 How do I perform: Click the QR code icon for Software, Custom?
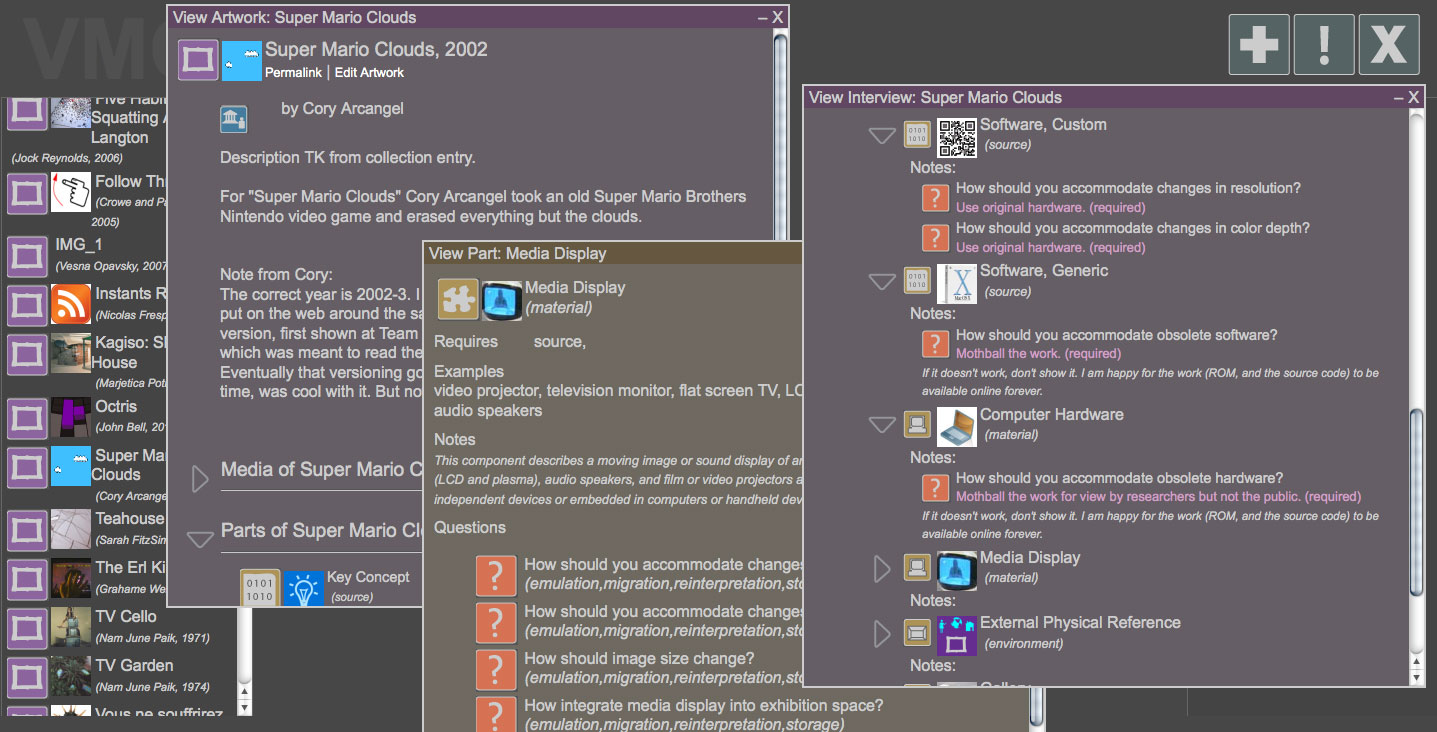pyautogui.click(x=956, y=138)
